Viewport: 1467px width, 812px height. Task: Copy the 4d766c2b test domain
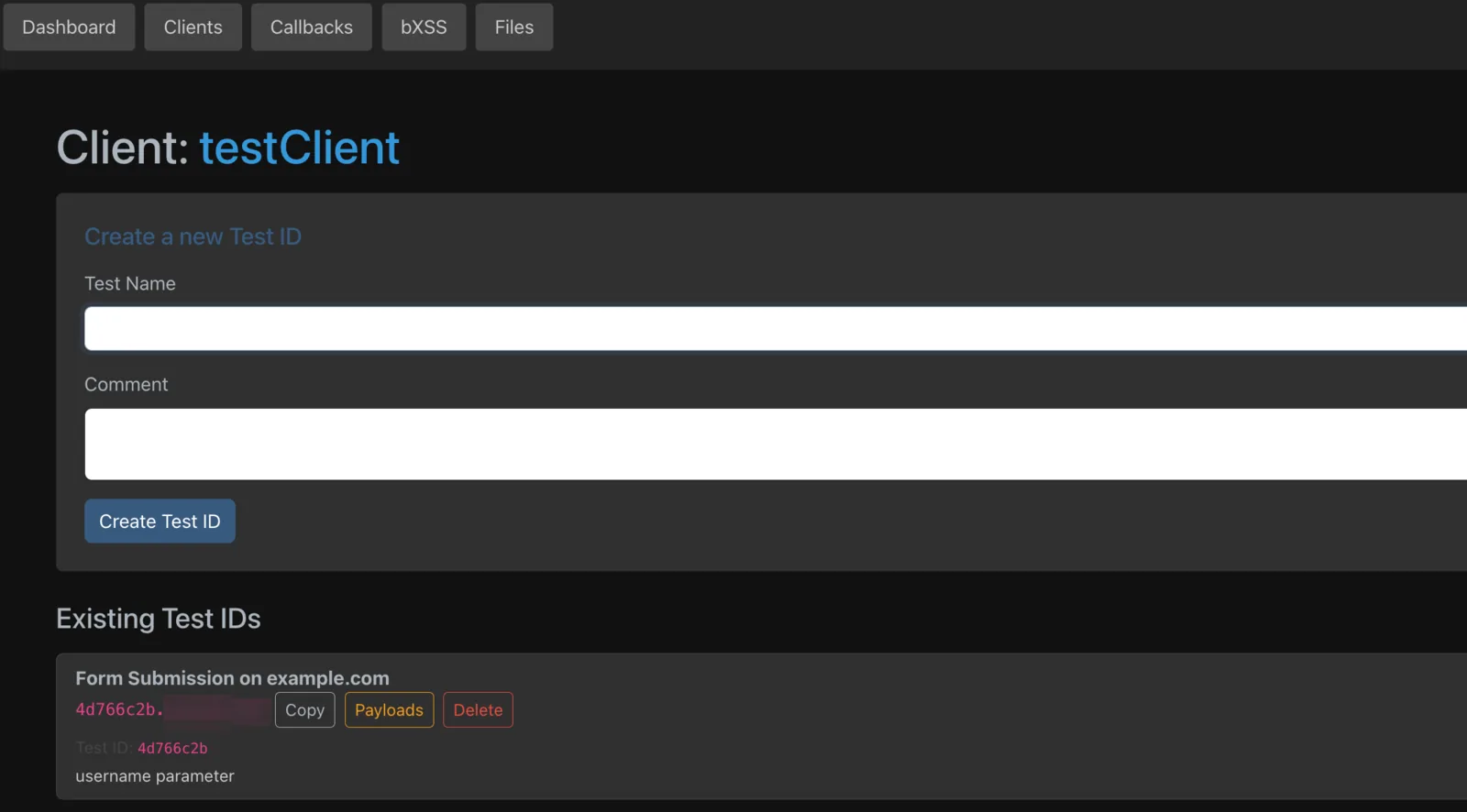(304, 710)
